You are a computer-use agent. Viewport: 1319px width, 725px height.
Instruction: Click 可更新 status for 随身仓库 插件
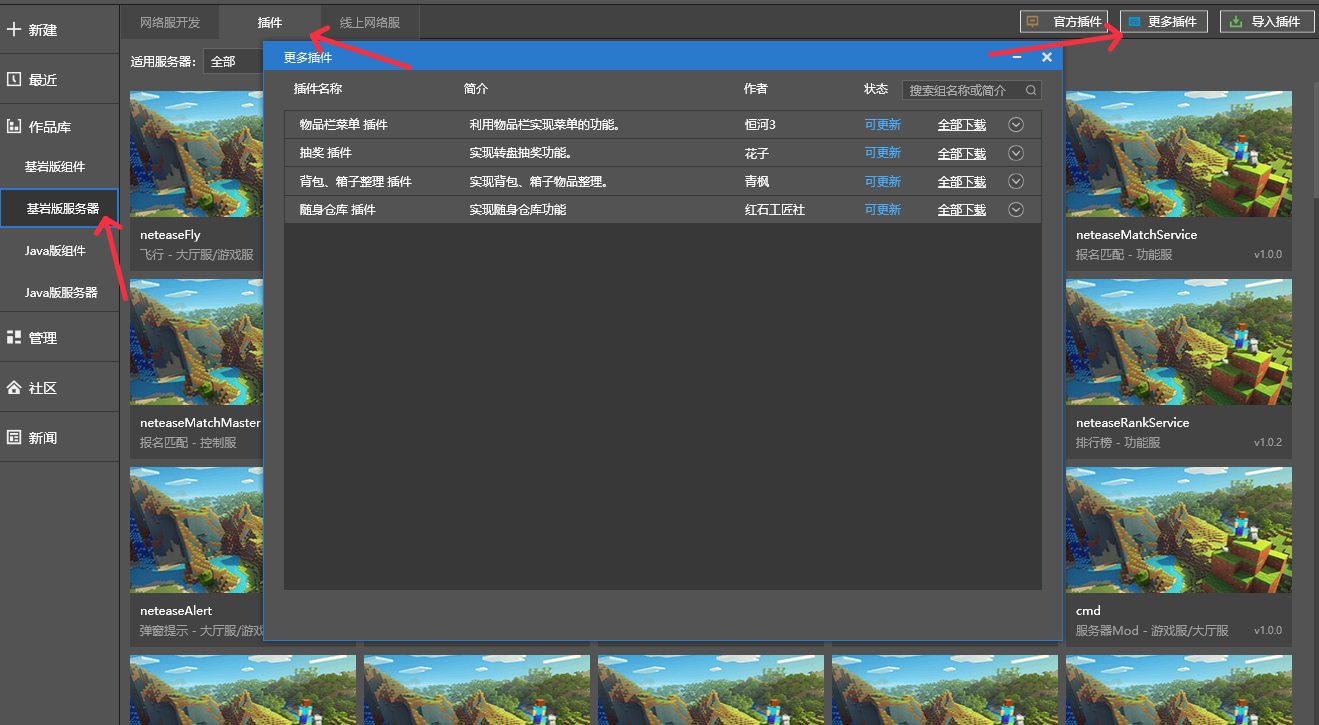(883, 210)
